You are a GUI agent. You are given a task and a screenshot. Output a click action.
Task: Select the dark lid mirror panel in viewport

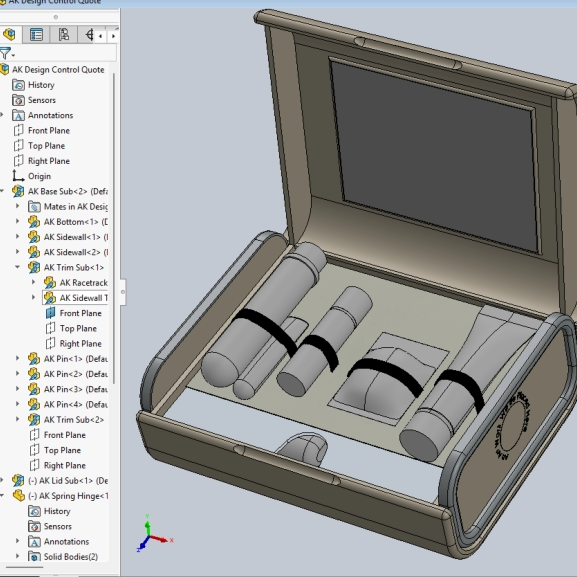(434, 155)
